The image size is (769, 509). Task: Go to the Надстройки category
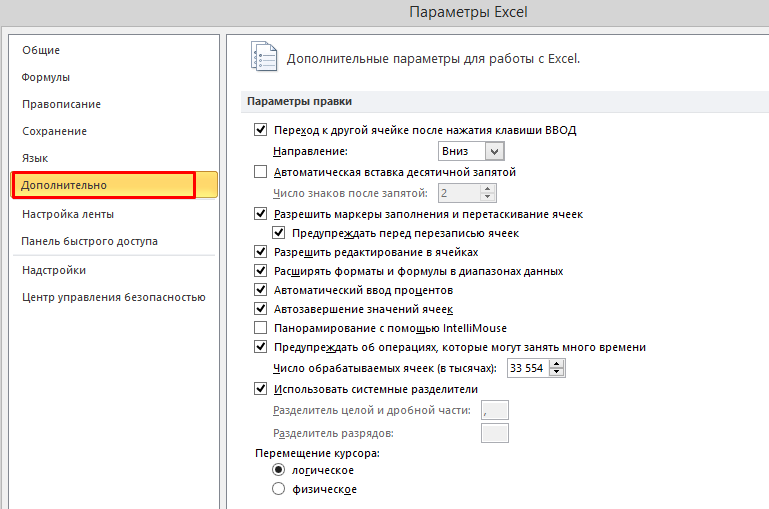pyautogui.click(x=54, y=270)
